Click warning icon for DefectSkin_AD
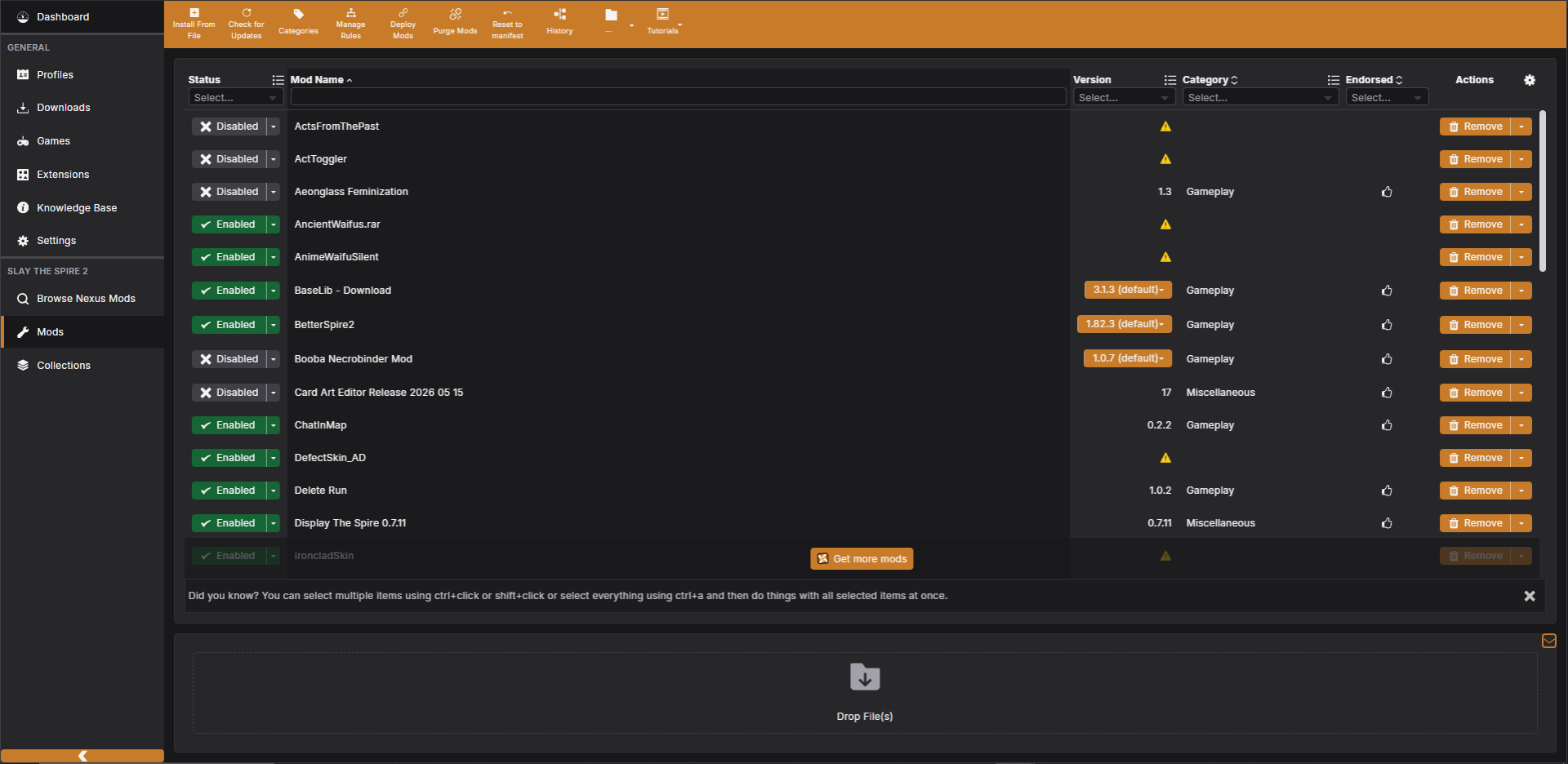1568x764 pixels. 1165,458
